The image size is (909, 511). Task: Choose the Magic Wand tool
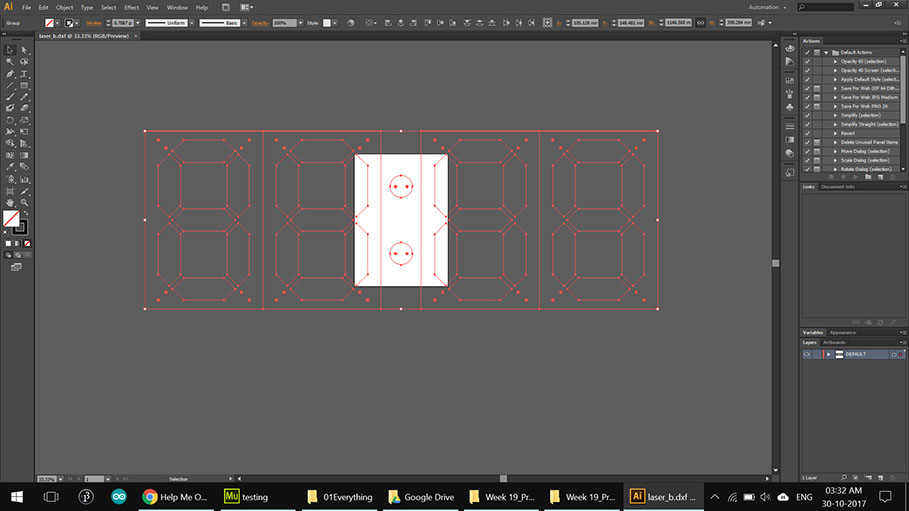(x=10, y=62)
